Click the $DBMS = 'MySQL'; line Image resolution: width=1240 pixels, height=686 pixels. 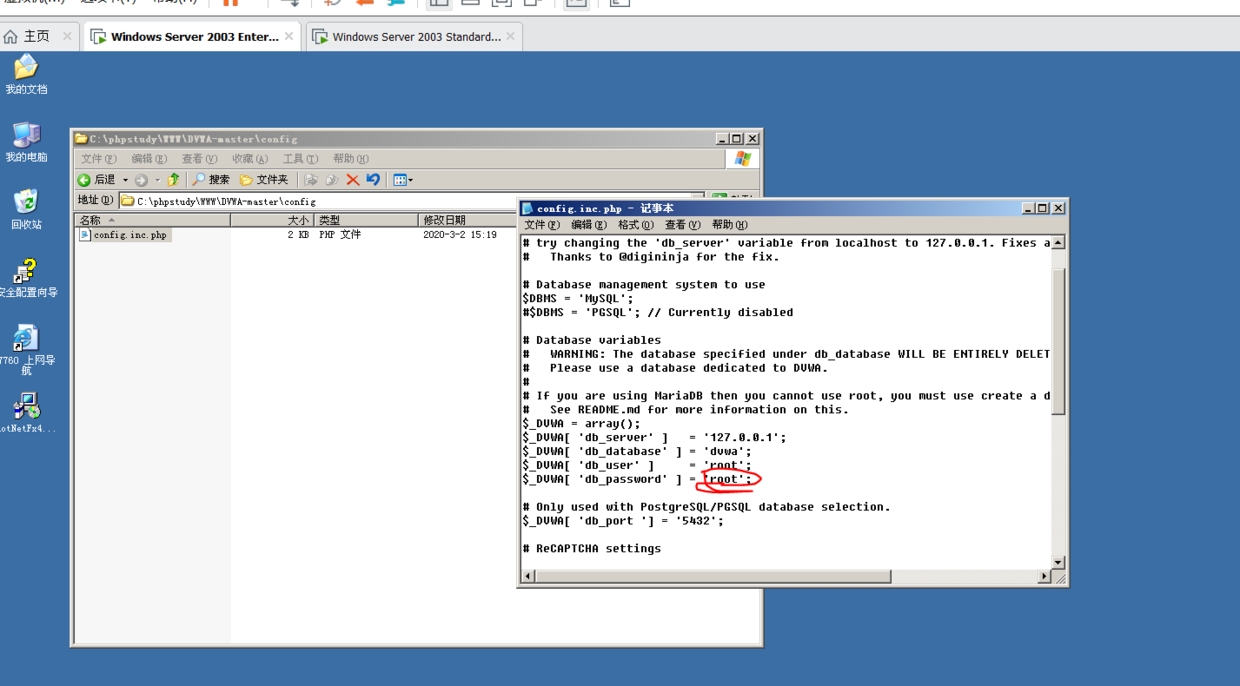point(578,298)
